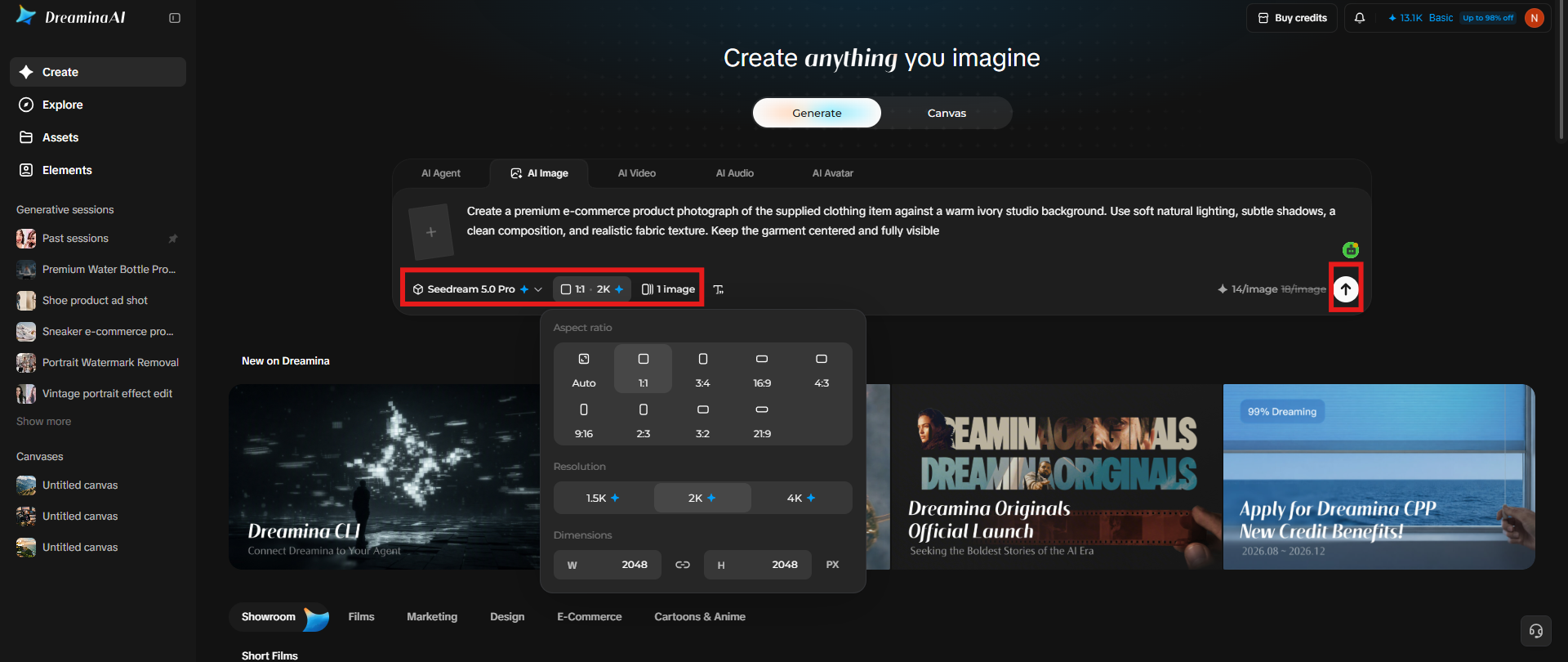Viewport: 1568px width, 662px height.
Task: Switch to the AI Video tab
Action: click(637, 173)
